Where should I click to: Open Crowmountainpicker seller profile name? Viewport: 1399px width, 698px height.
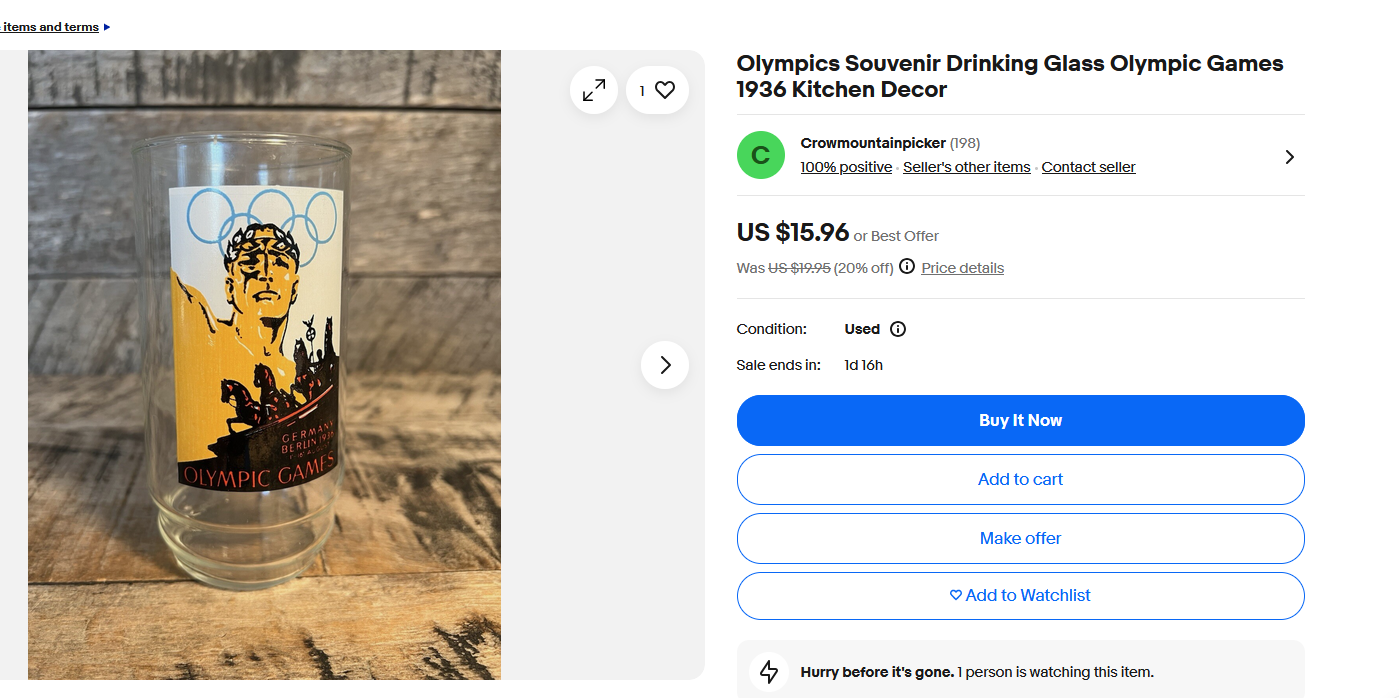872,143
